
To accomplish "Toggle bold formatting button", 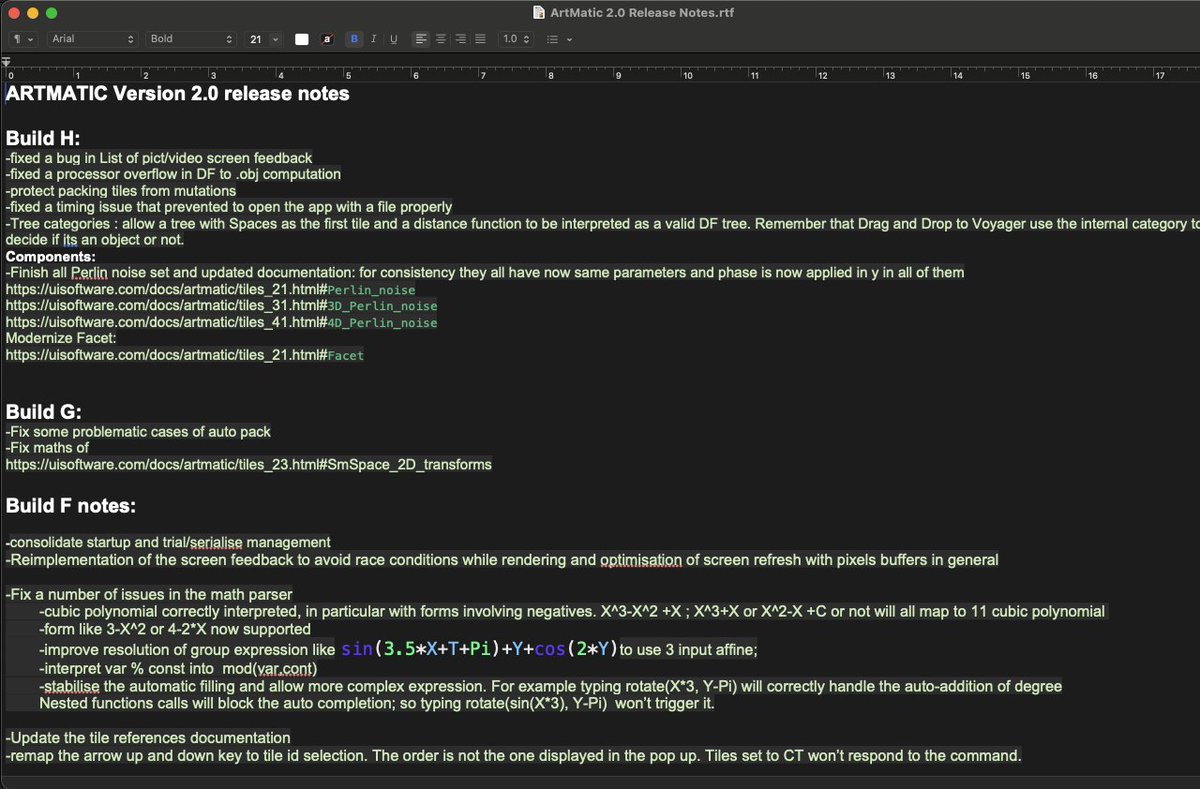I will coord(354,39).
